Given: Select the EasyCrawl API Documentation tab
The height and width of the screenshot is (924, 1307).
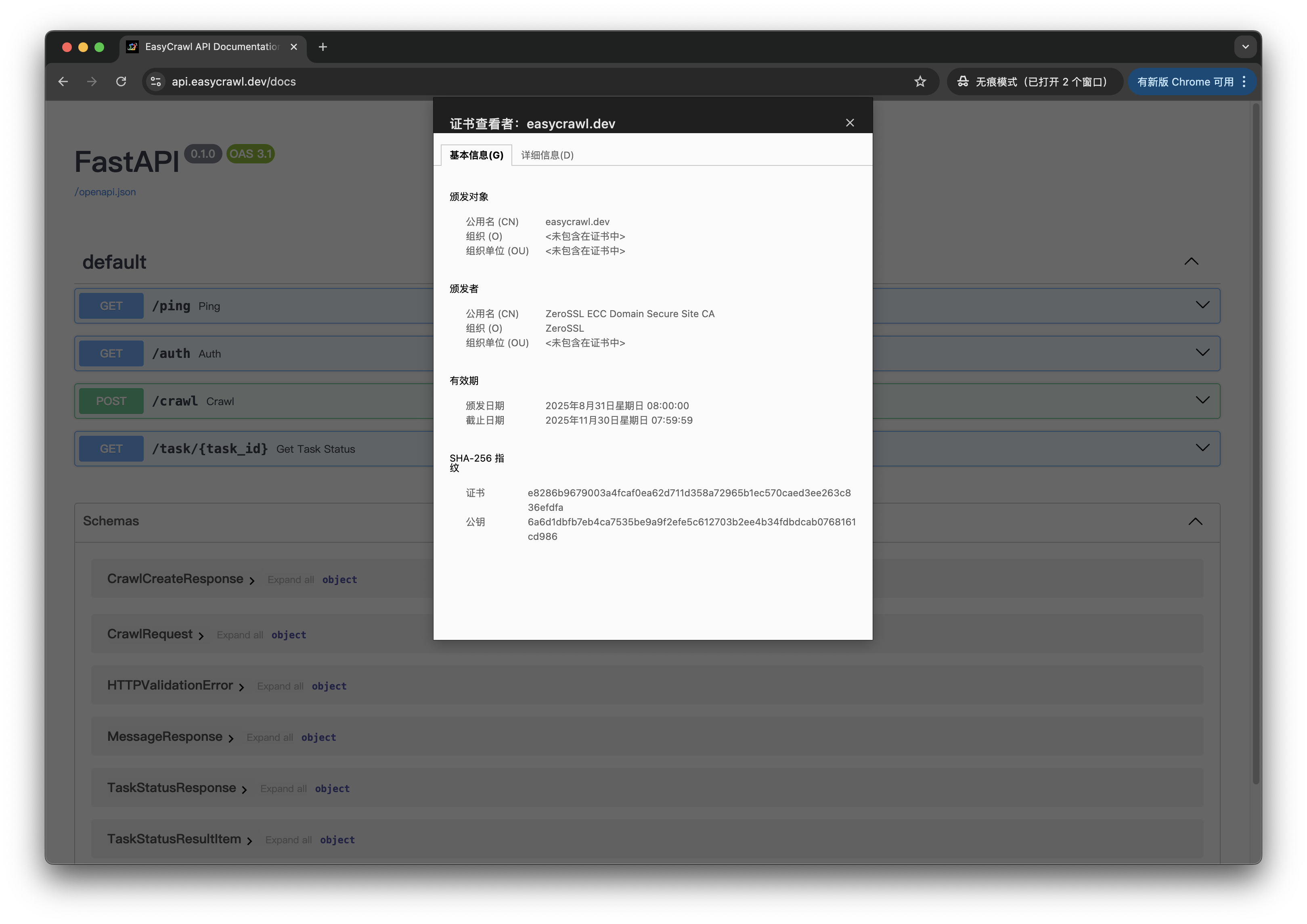Looking at the screenshot, I should 213,47.
